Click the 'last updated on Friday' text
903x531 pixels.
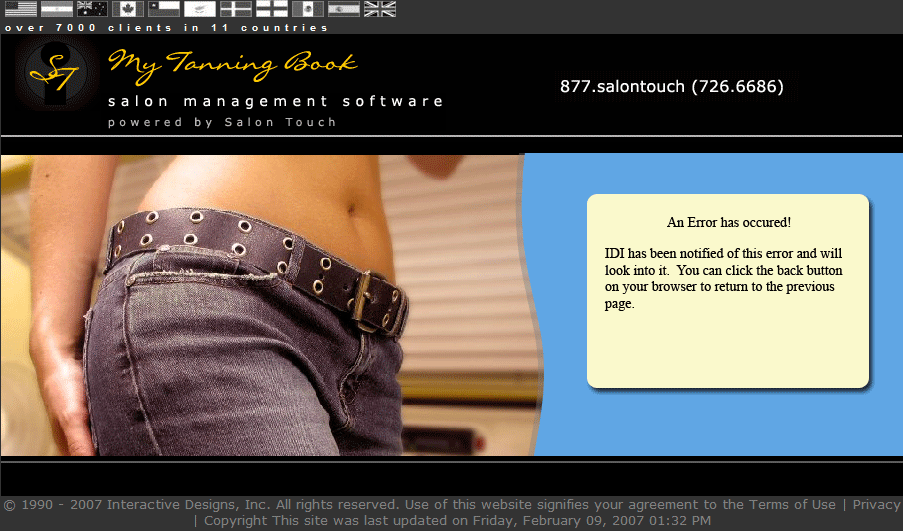492,521
